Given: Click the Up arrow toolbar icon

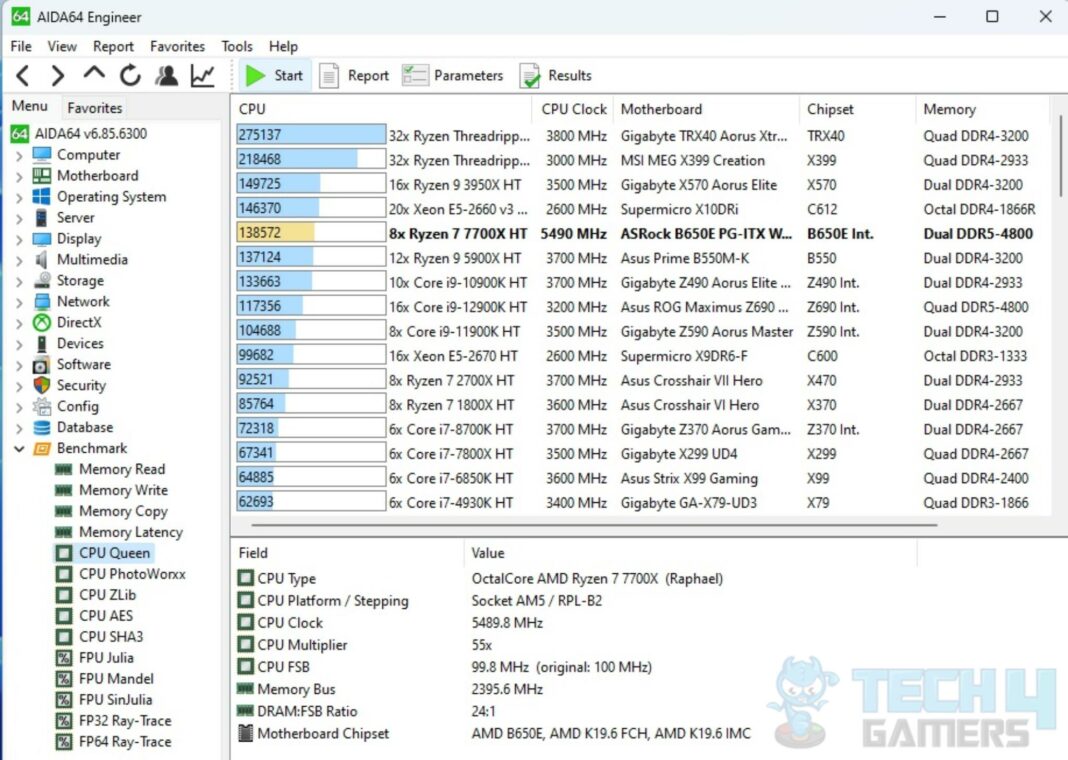Looking at the screenshot, I should pyautogui.click(x=94, y=75).
